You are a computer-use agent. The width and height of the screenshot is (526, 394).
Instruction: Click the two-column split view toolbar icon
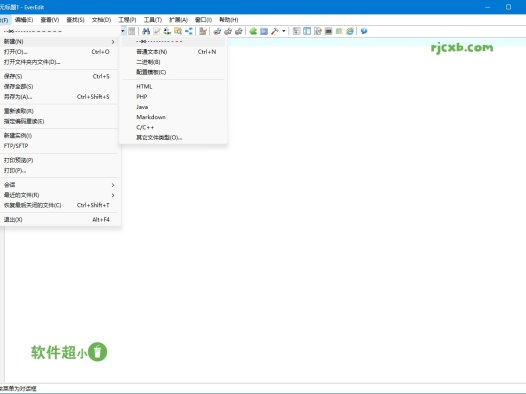click(307, 31)
